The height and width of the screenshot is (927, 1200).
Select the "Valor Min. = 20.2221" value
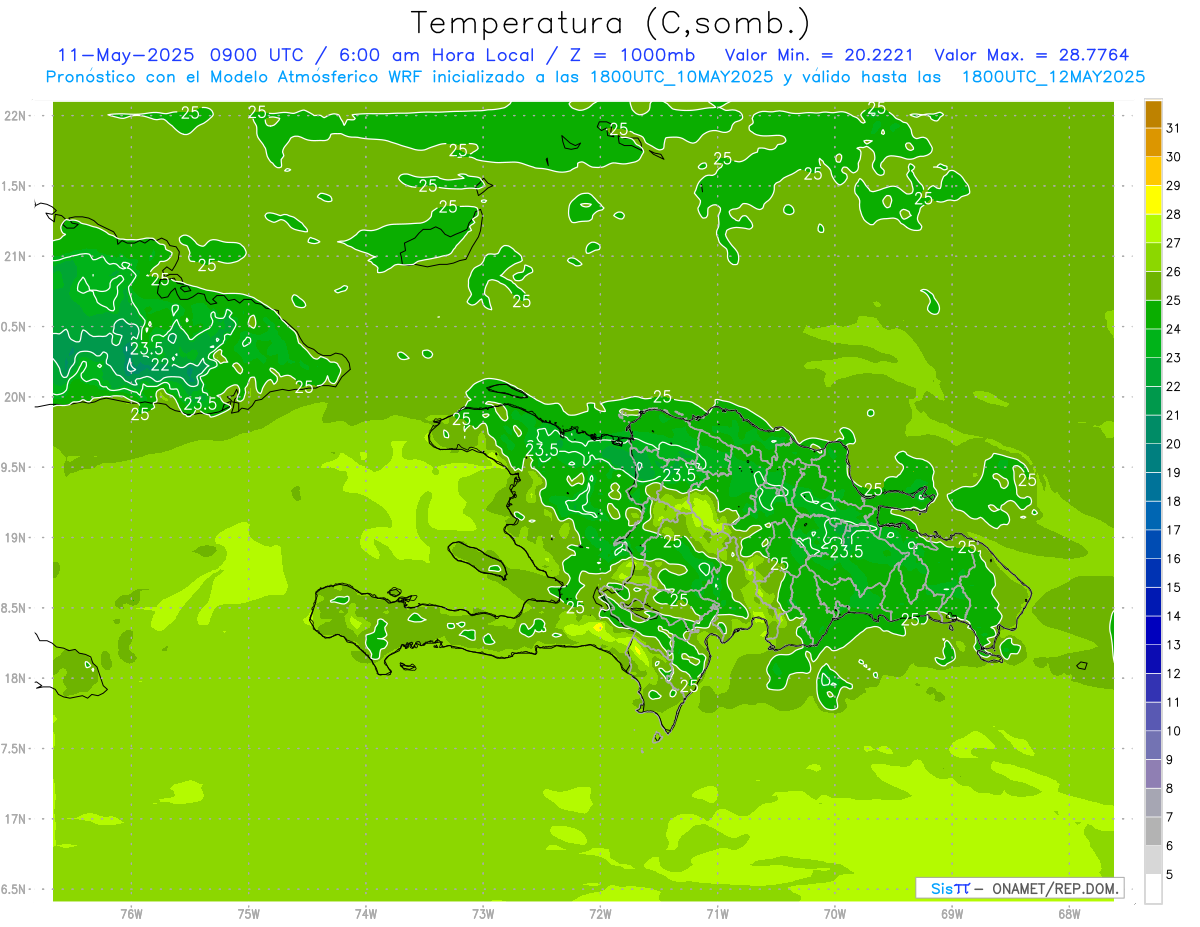[x=819, y=55]
